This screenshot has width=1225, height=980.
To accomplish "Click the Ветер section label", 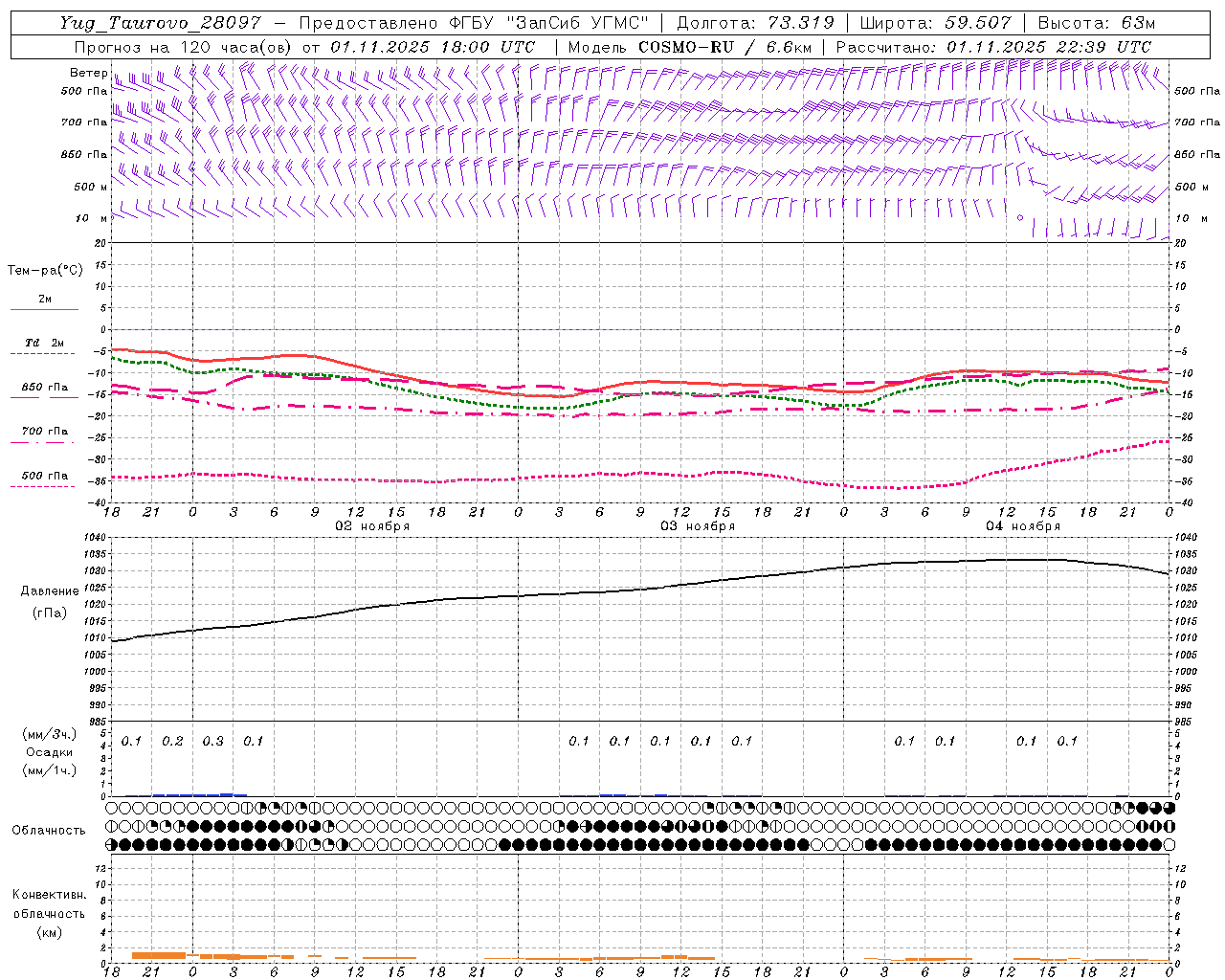I will coord(88,73).
